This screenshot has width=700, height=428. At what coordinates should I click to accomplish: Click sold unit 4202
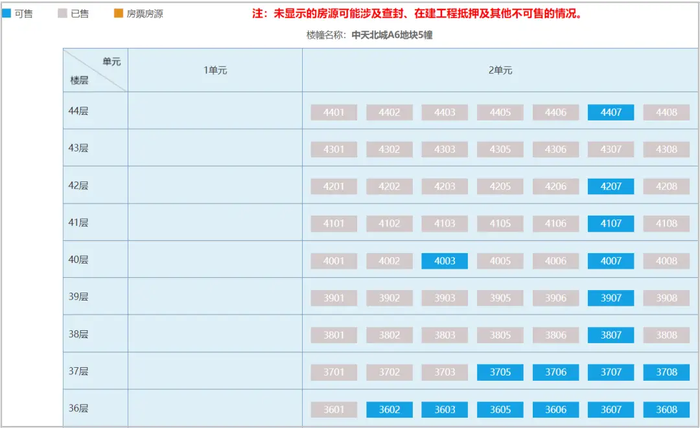tap(389, 187)
